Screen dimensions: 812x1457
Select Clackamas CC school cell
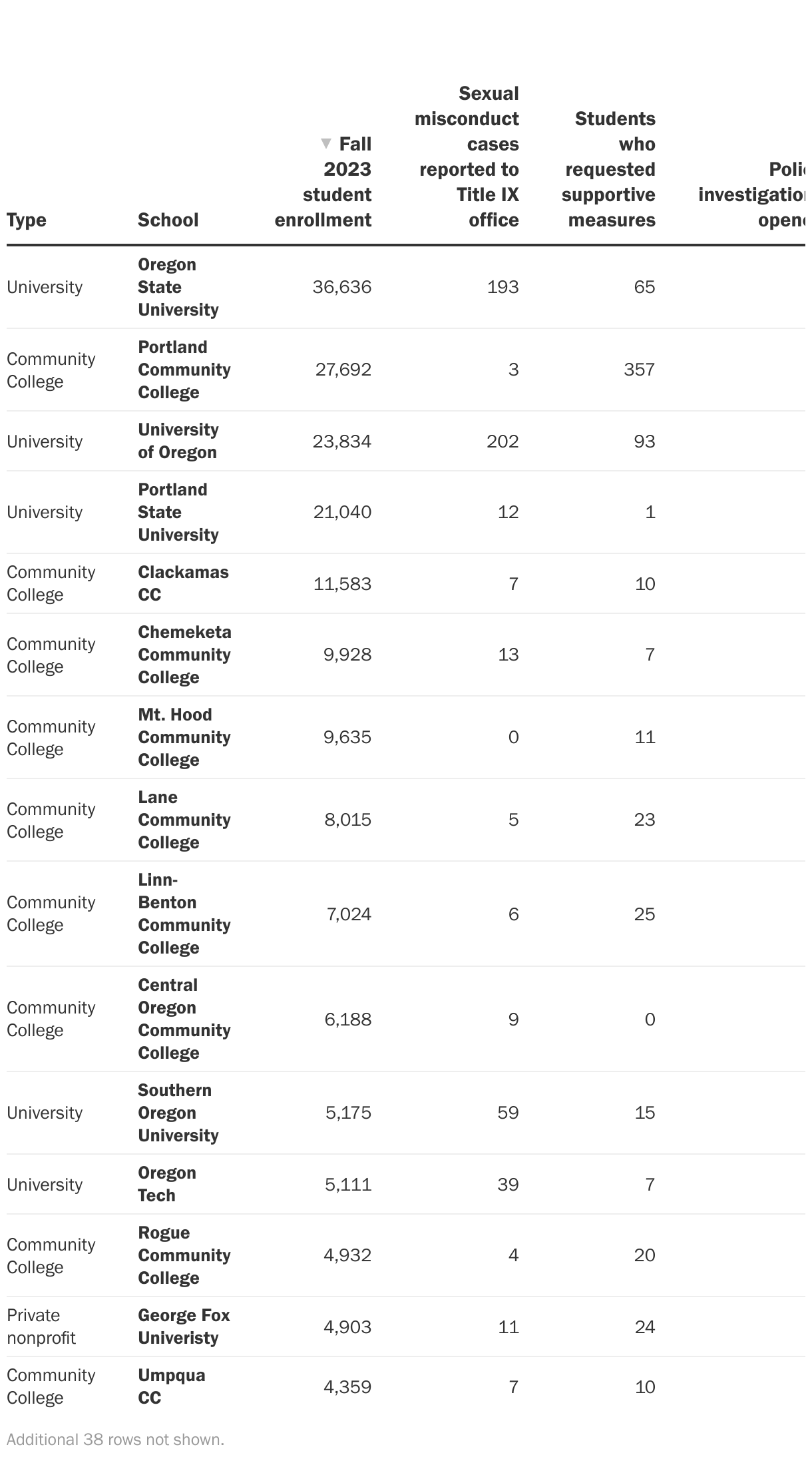(183, 583)
